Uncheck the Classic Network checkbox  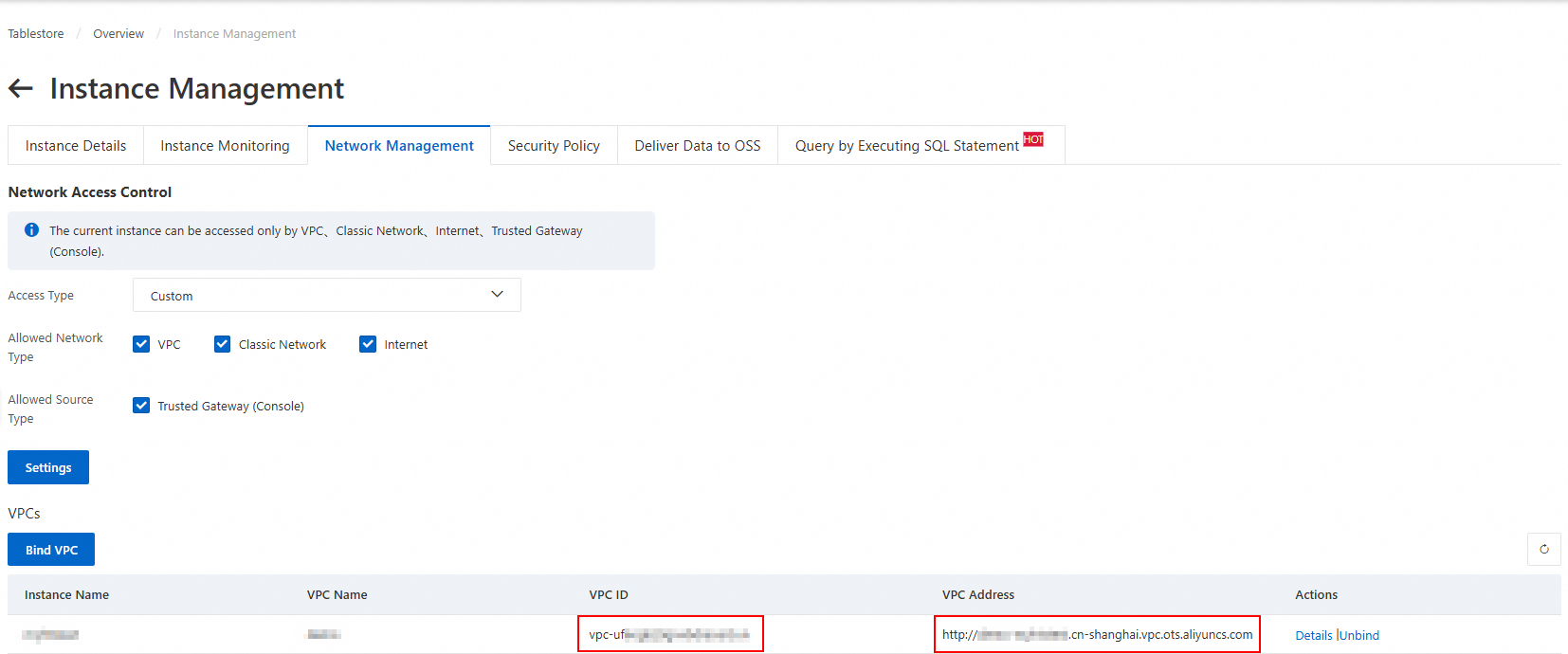(222, 344)
